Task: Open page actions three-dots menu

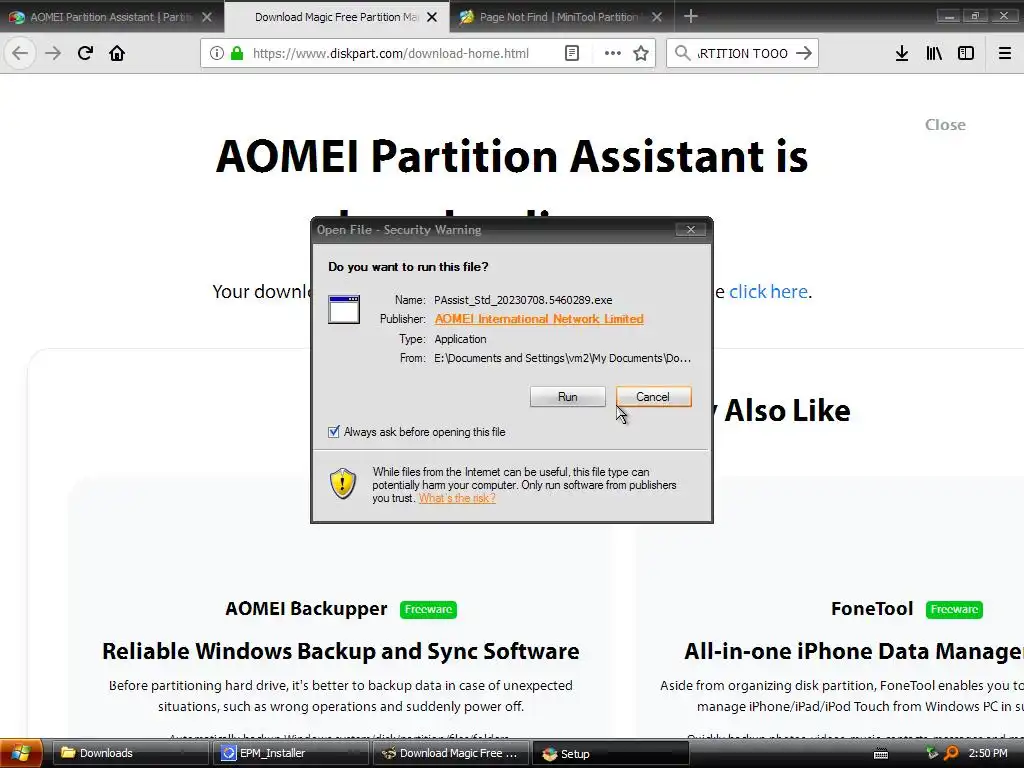Action: (613, 53)
